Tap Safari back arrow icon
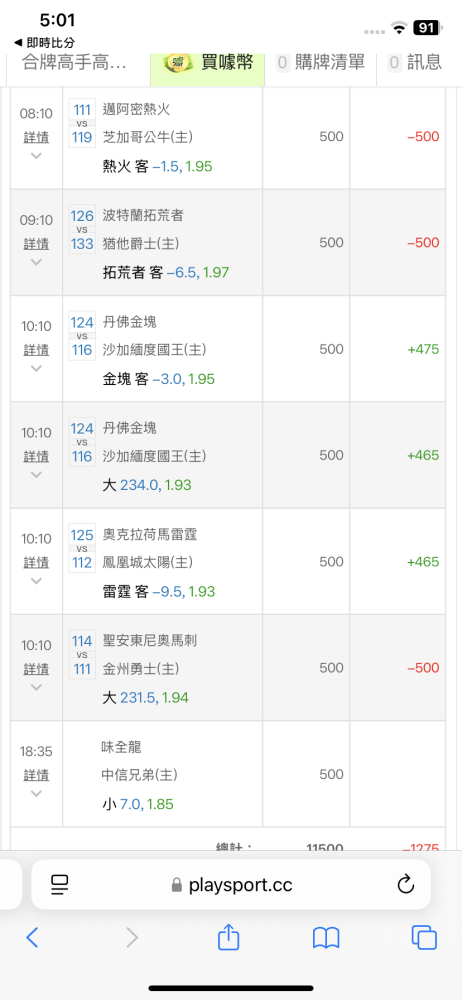The width and height of the screenshot is (462, 1000). [33, 937]
